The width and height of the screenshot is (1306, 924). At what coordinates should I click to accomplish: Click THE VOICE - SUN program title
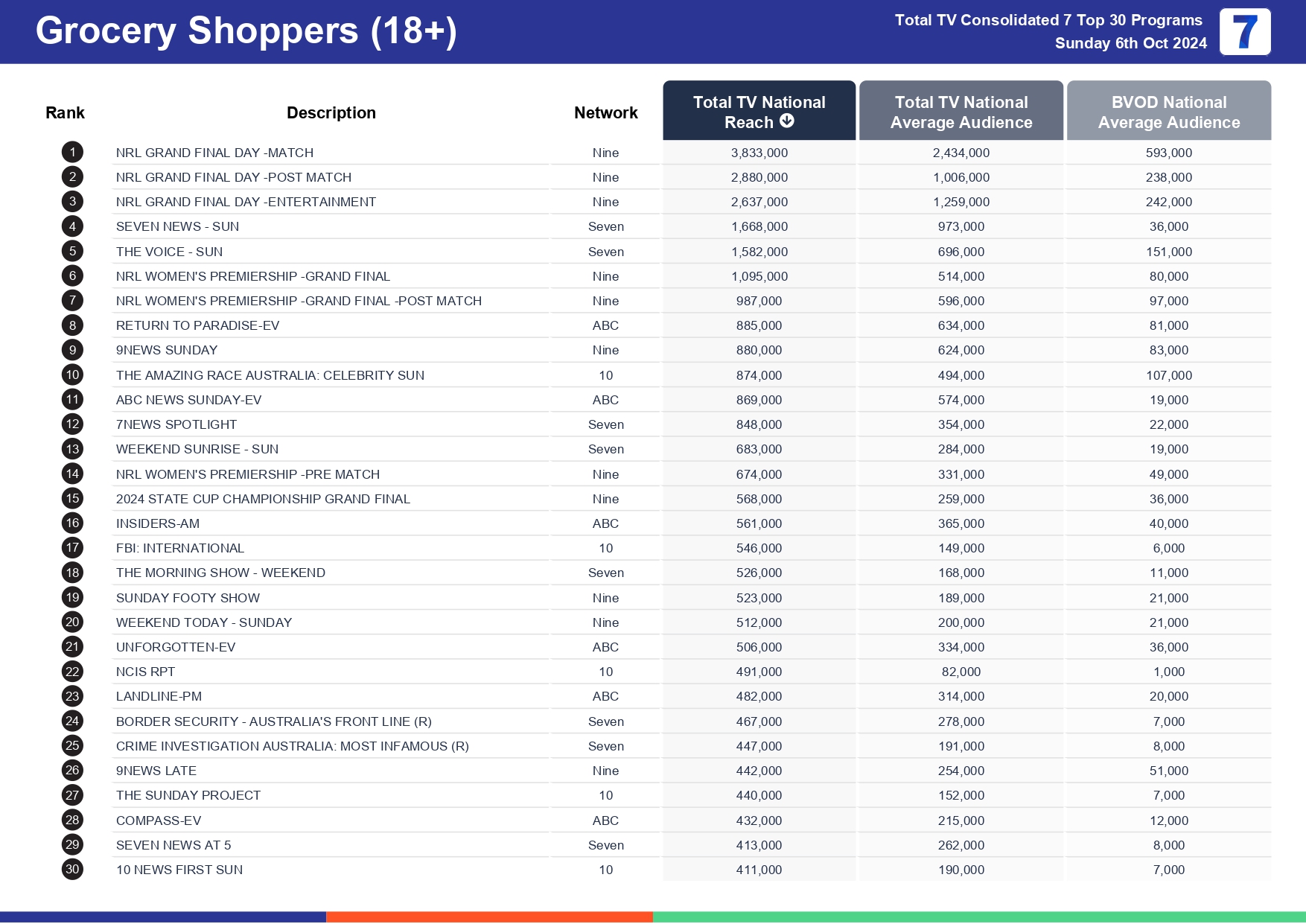169,252
